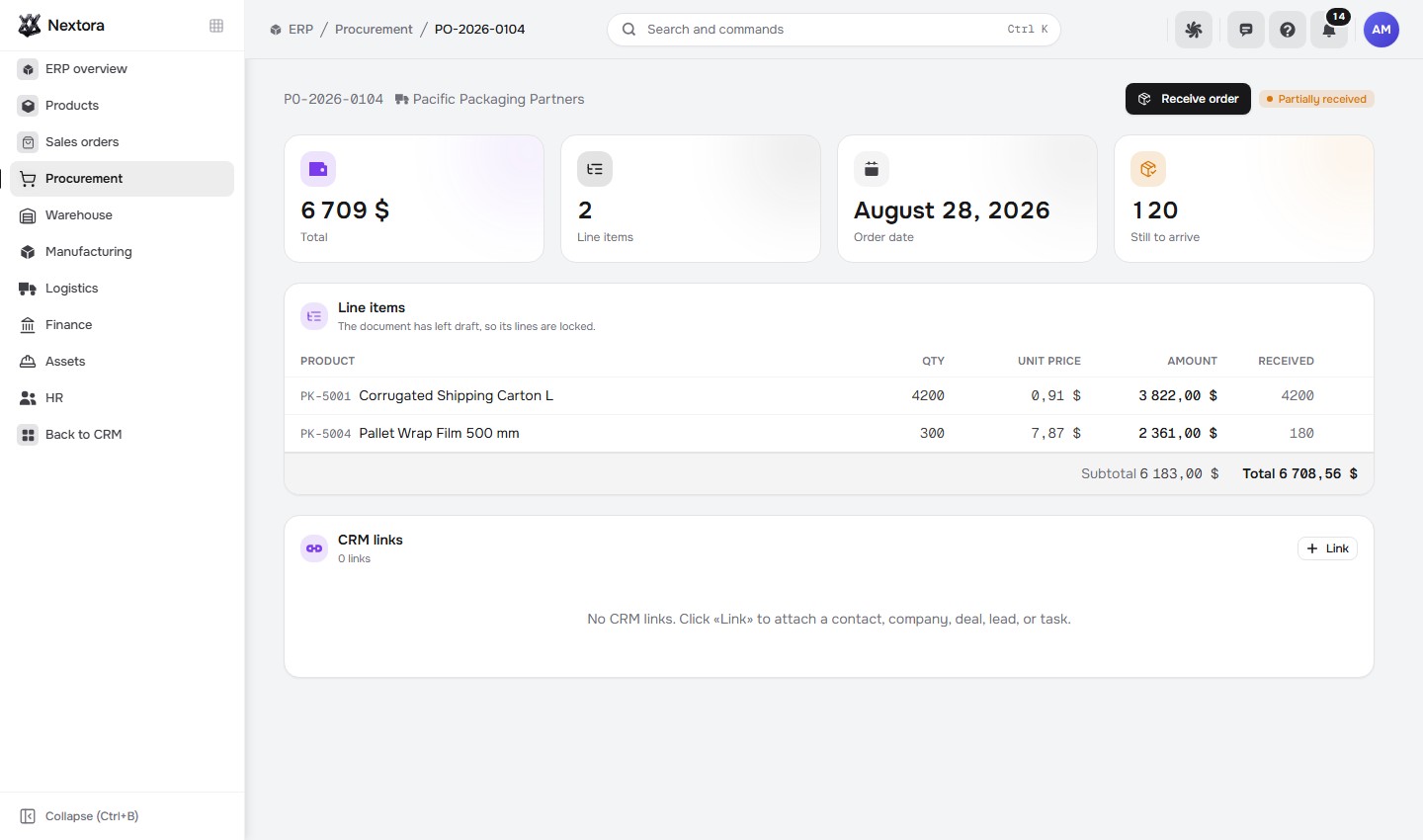Screen dimensions: 1423x840
Task: Add a CRM link with Link button
Action: coord(1327,548)
